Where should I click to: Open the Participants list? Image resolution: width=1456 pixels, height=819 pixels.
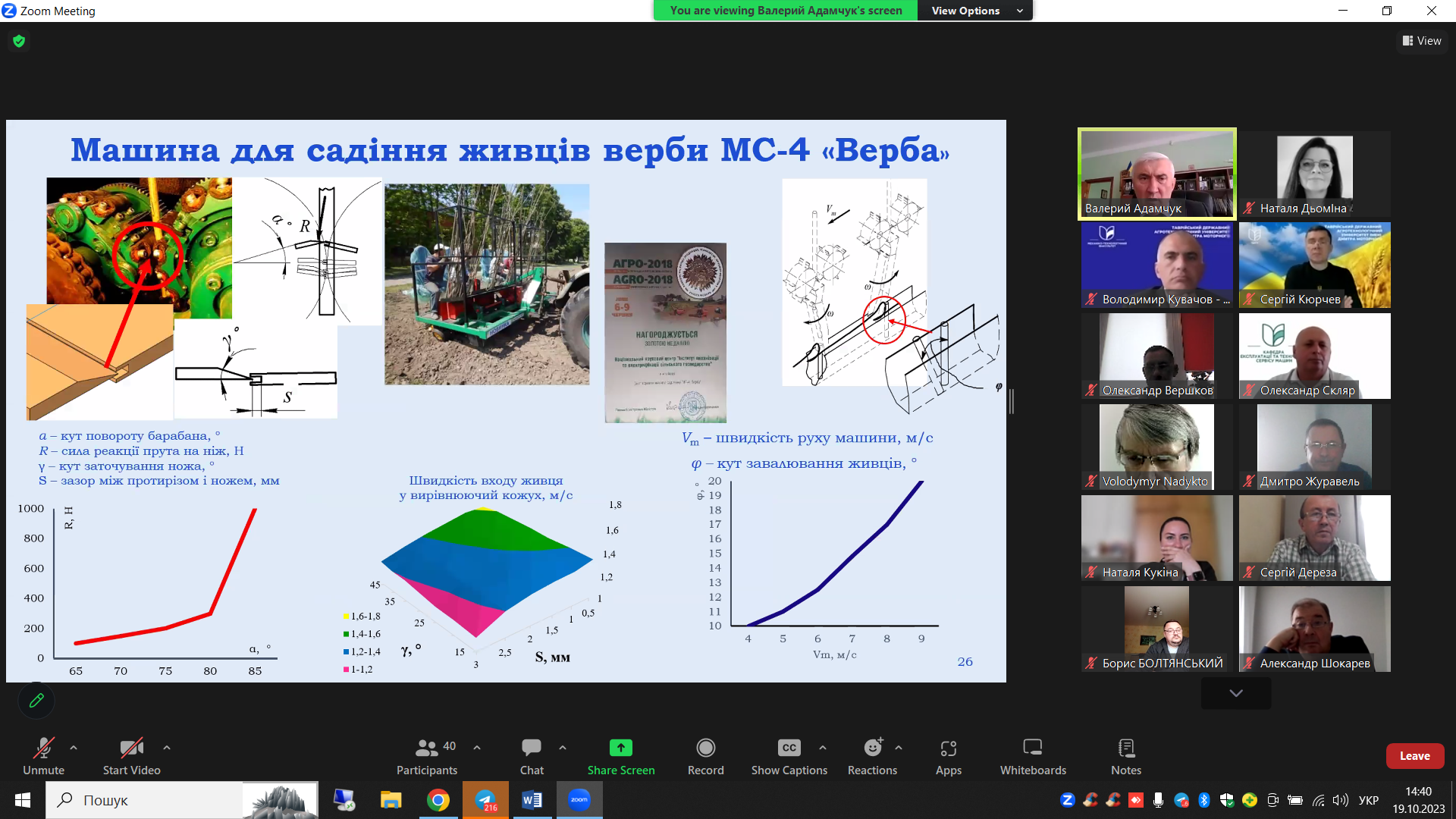coord(427,748)
